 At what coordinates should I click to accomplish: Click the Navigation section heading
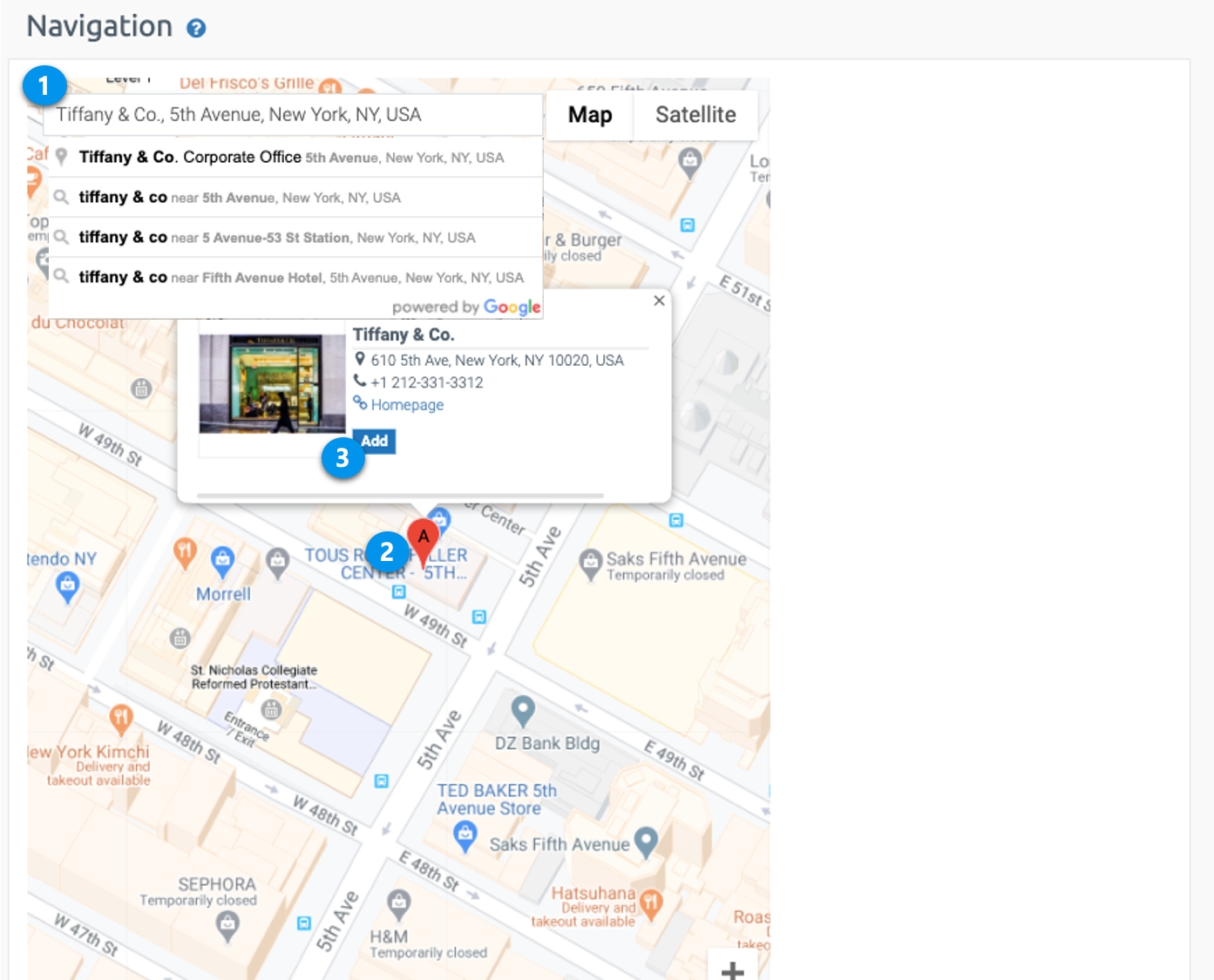coord(99,26)
